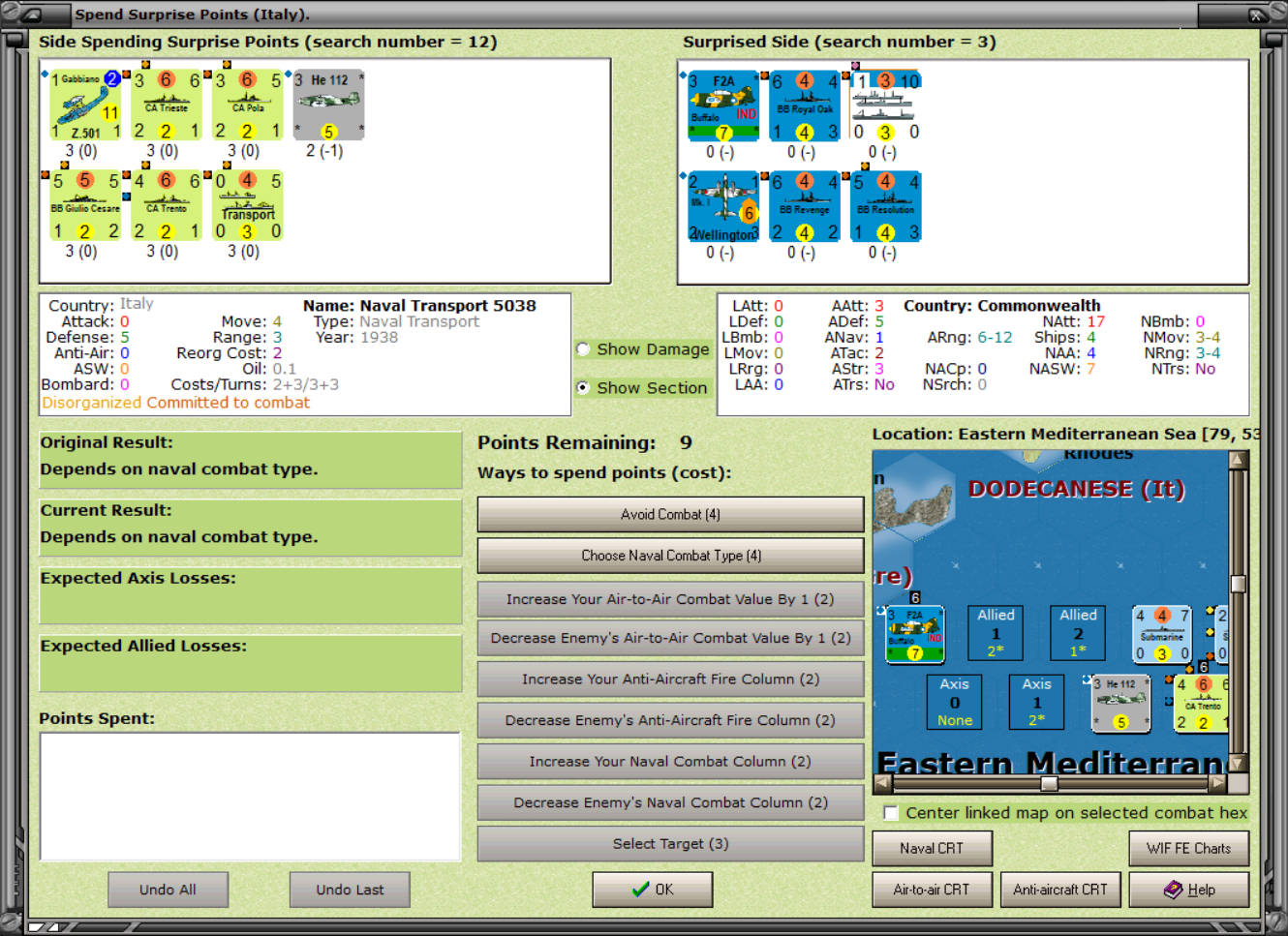Open the Naval CRT chart
1288x936 pixels.
pyautogui.click(x=932, y=849)
